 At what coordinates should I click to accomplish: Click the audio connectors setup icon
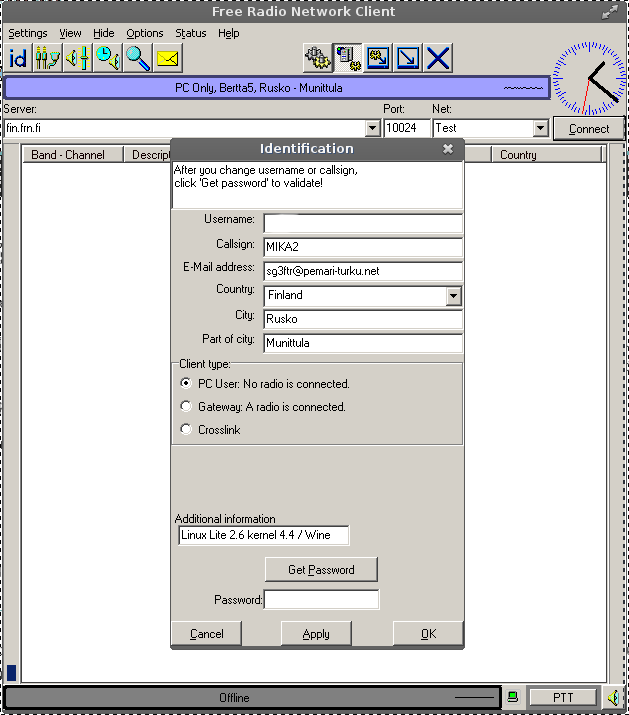pos(47,58)
